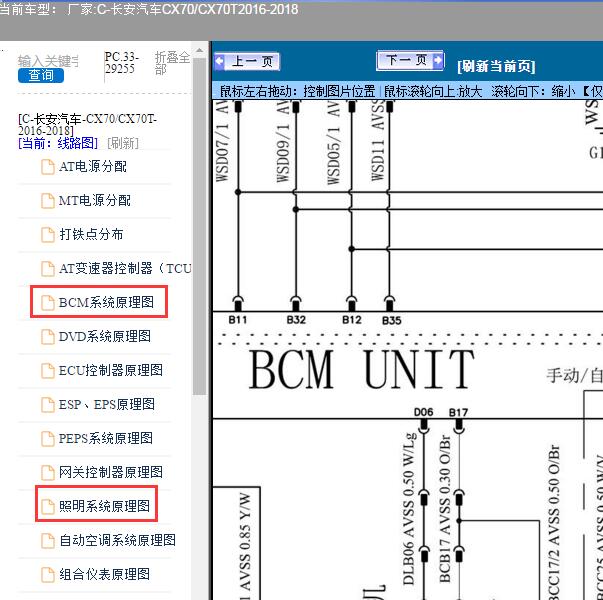Viewport: 603px width, 600px height.
Task: Click right arrow icon on 下一页 button
Action: pos(438,60)
